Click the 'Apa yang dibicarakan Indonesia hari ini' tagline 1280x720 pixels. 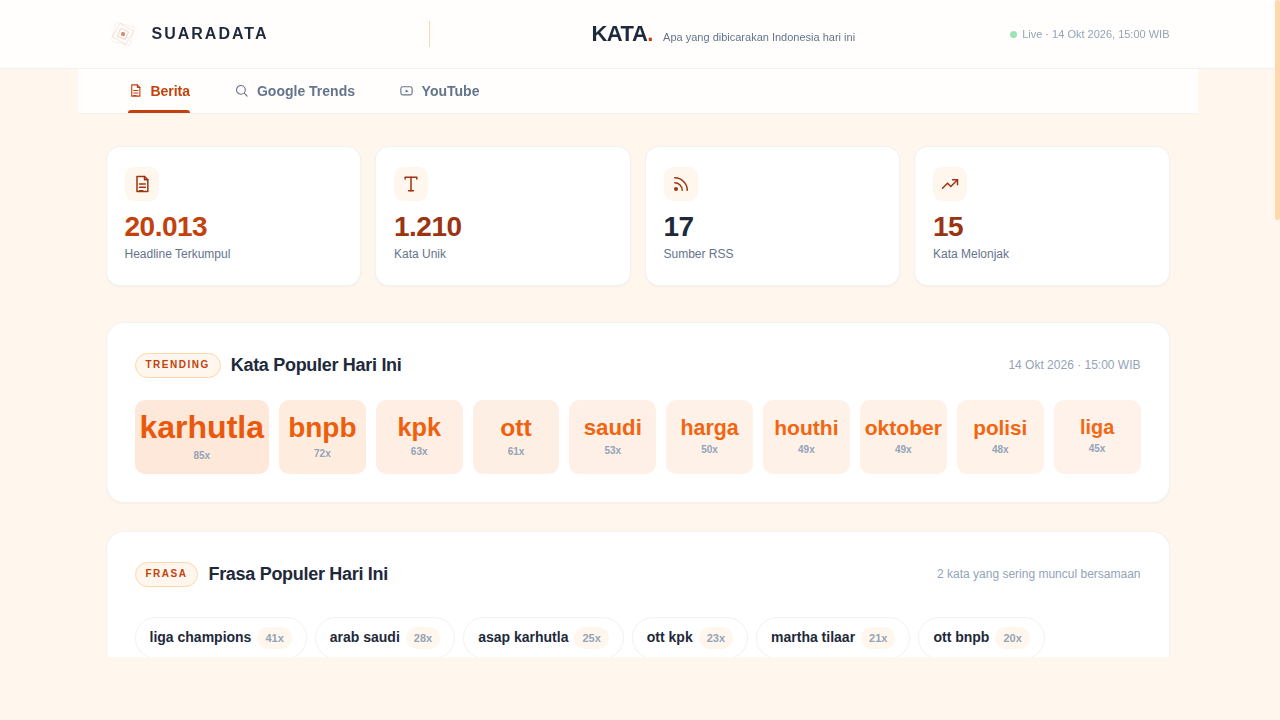(759, 37)
